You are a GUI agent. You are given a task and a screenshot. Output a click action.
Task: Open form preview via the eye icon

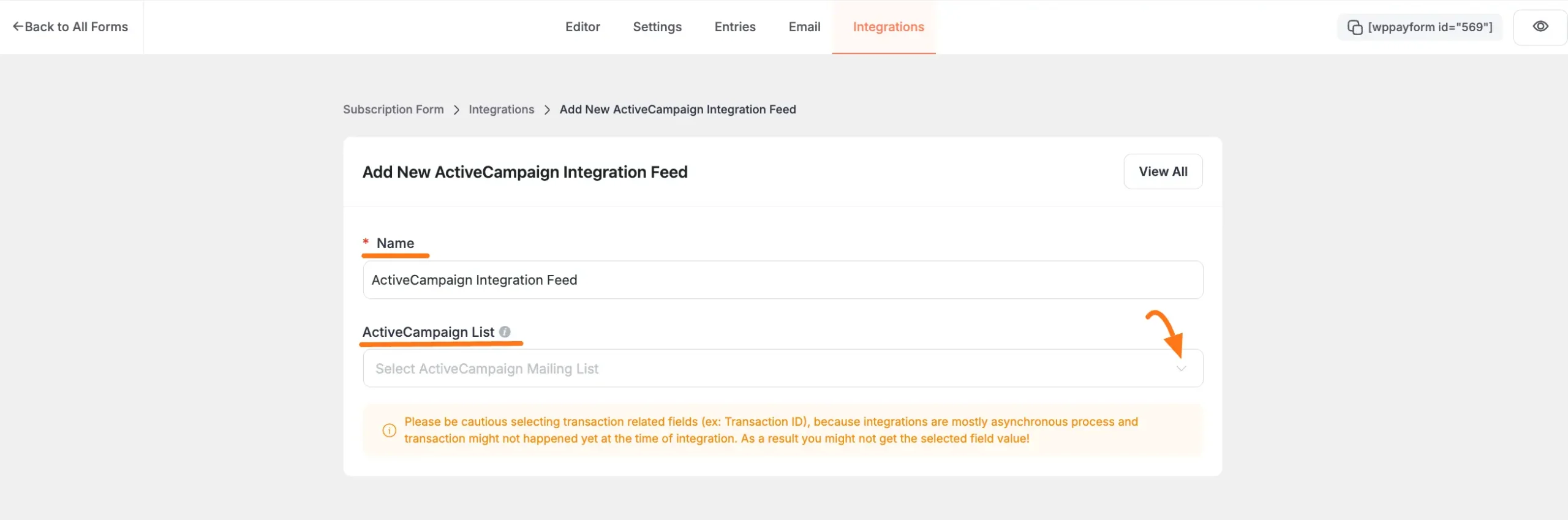click(x=1540, y=26)
